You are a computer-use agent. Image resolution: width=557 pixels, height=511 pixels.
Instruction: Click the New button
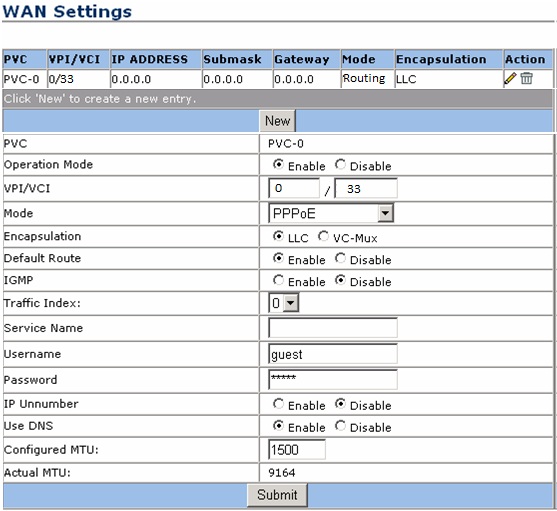tap(277, 121)
